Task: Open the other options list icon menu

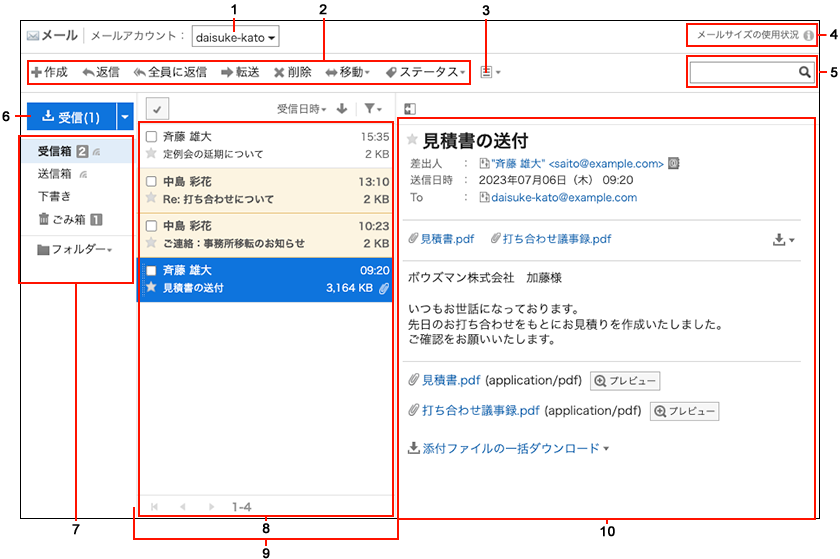Action: point(490,72)
